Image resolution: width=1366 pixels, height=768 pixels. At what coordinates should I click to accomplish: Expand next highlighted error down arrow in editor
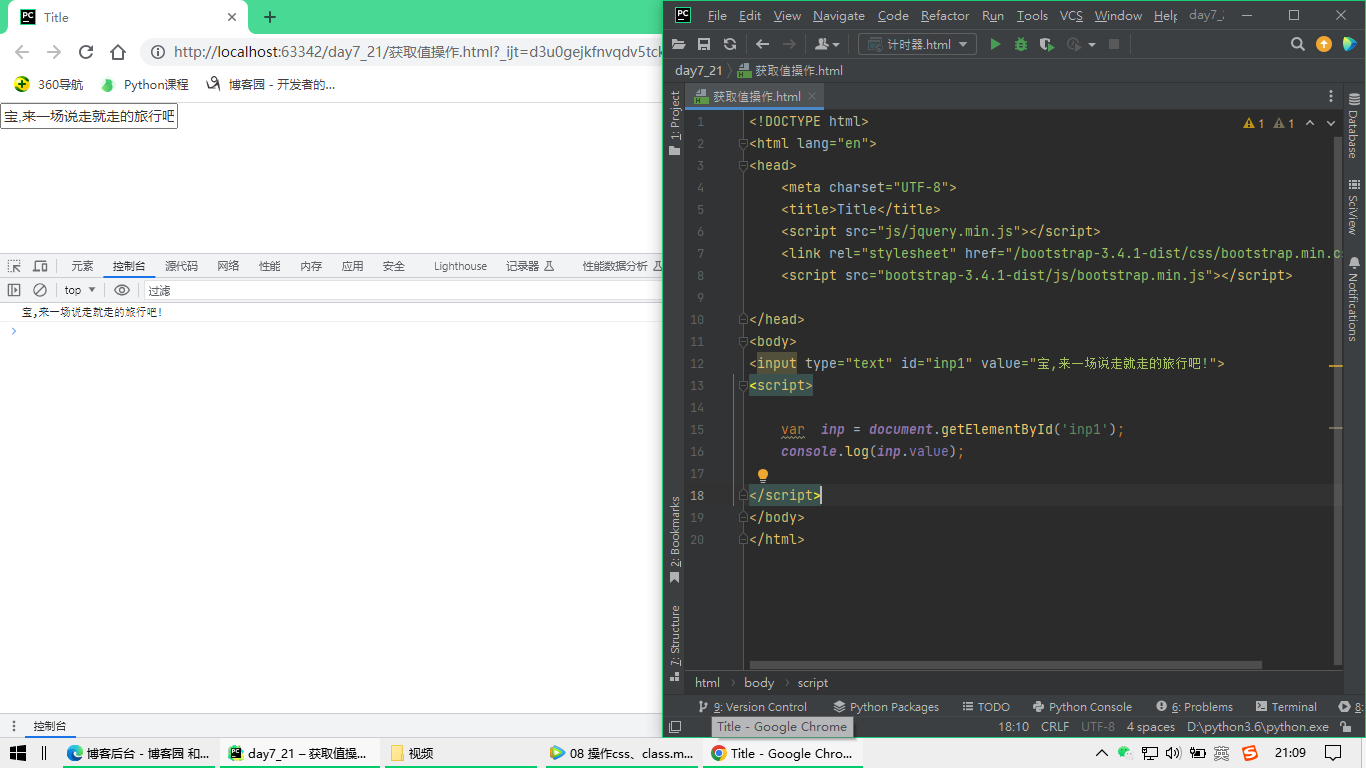(x=1331, y=123)
